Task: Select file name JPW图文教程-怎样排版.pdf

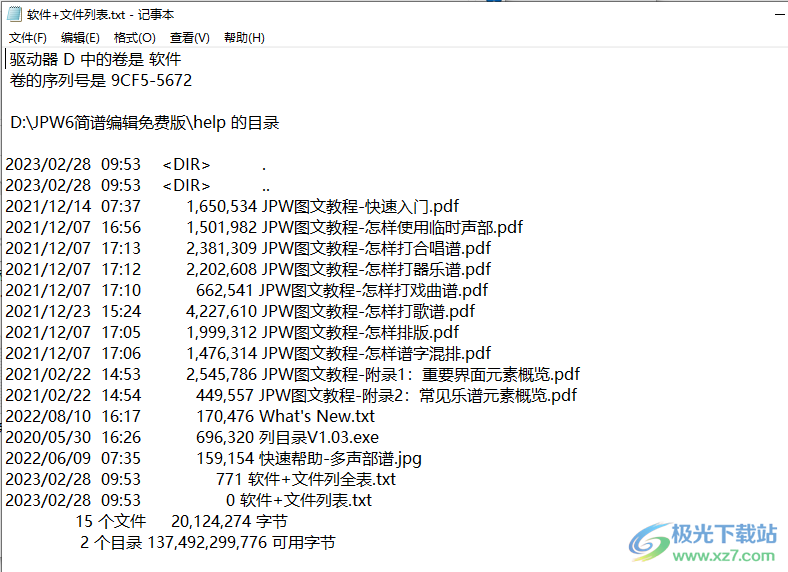Action: coord(360,333)
